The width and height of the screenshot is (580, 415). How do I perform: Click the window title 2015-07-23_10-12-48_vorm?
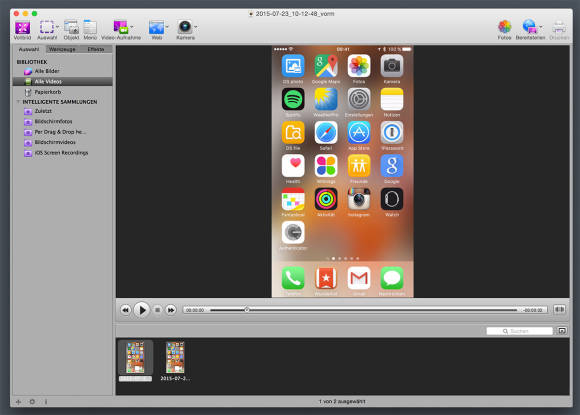[294, 14]
